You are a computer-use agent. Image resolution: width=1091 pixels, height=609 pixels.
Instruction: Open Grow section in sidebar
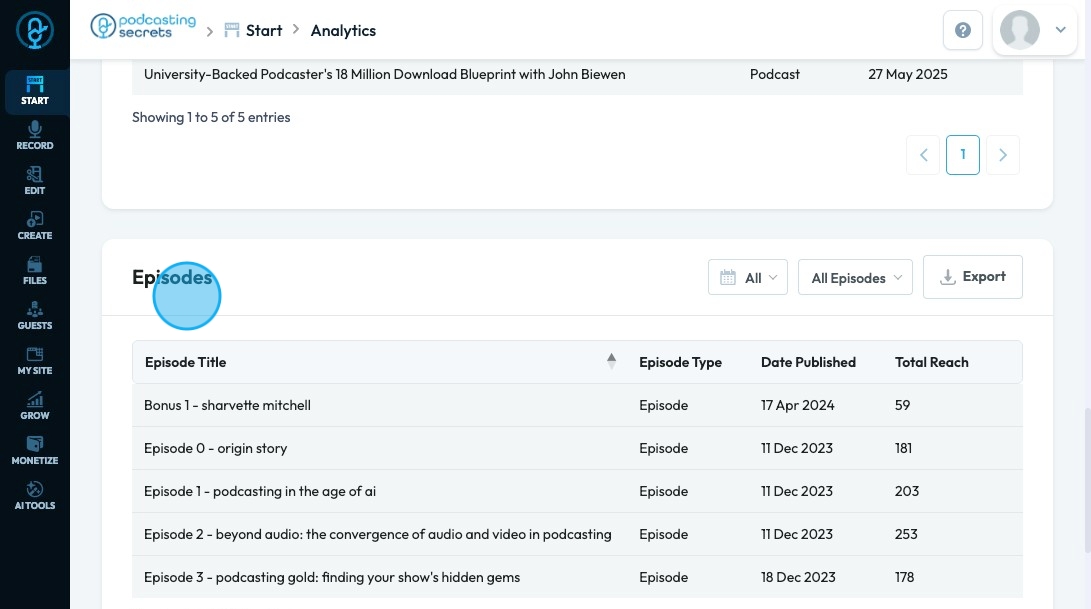34,406
